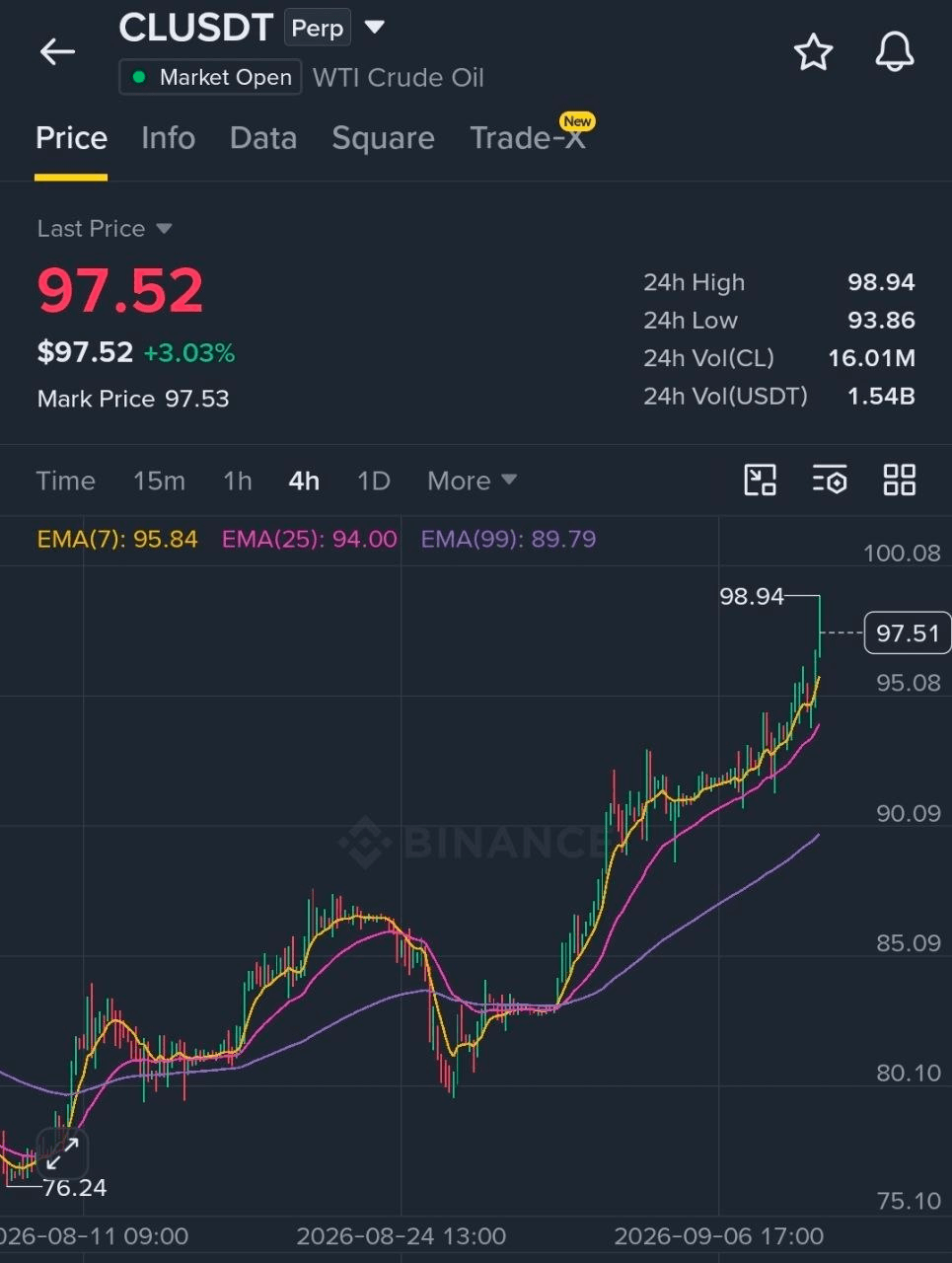
Task: Select the 15m chart interval
Action: pyautogui.click(x=159, y=481)
